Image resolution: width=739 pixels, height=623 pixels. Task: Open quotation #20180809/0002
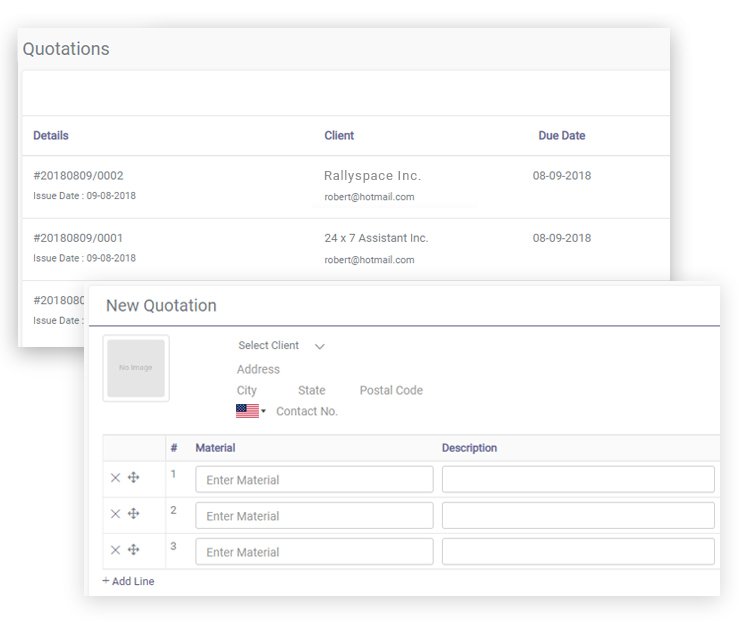78,176
